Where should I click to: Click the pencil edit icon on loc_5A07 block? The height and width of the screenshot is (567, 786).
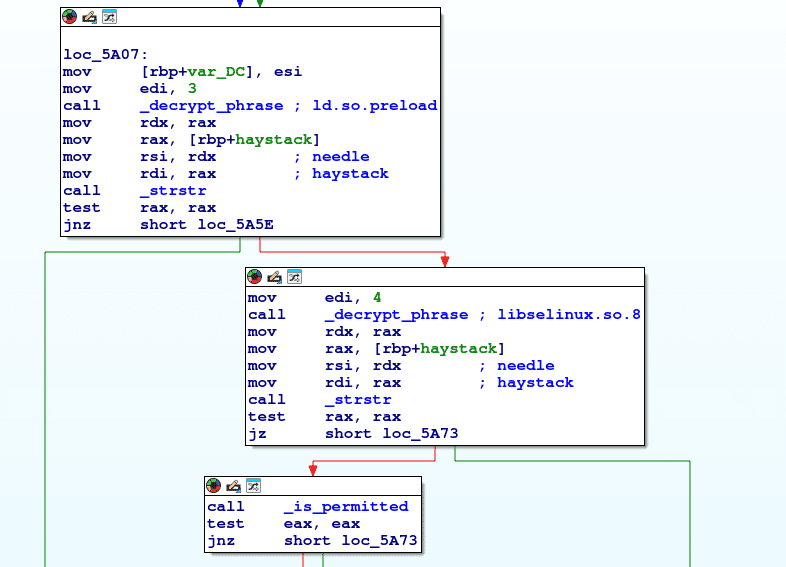(89, 17)
